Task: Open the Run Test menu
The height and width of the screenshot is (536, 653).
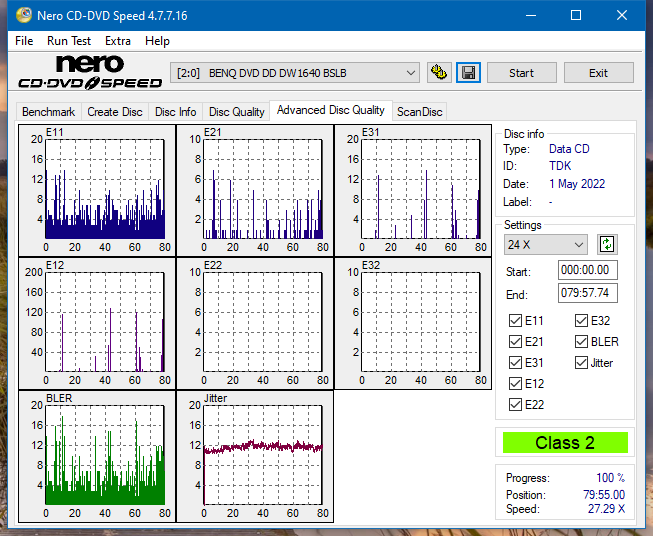Action: tap(69, 41)
